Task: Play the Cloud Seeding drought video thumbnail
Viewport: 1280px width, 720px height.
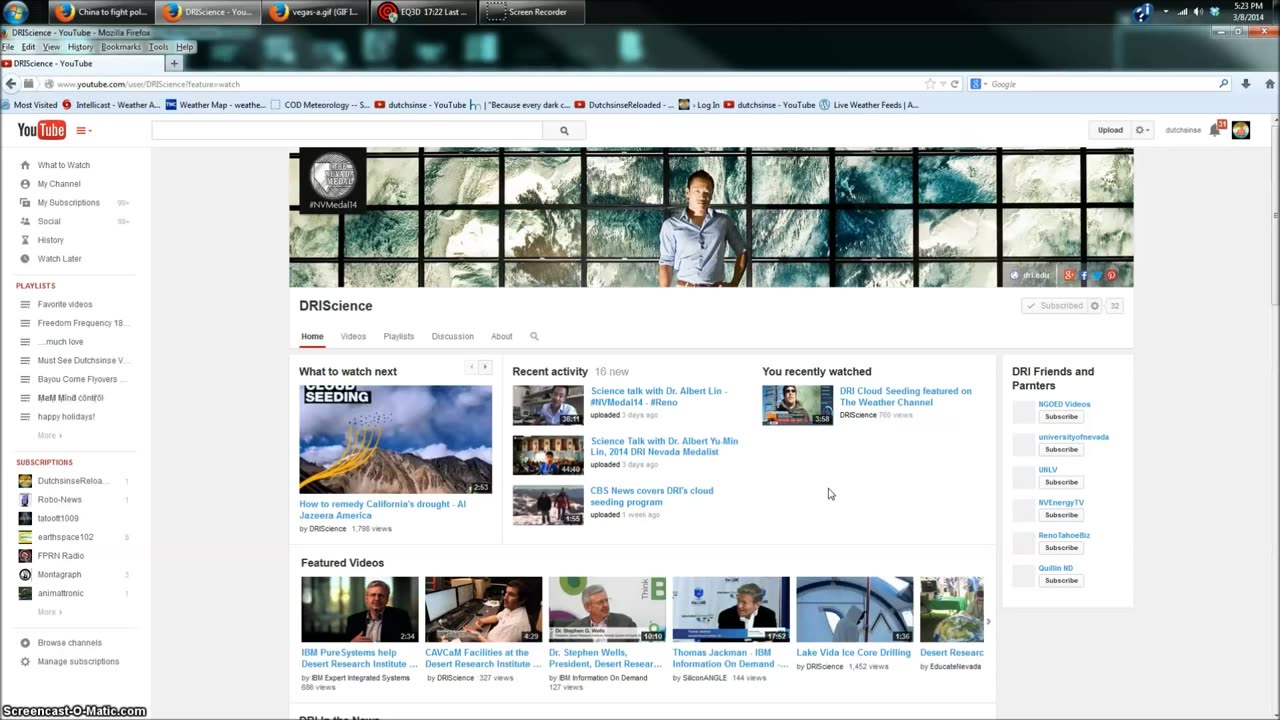Action: coord(395,440)
